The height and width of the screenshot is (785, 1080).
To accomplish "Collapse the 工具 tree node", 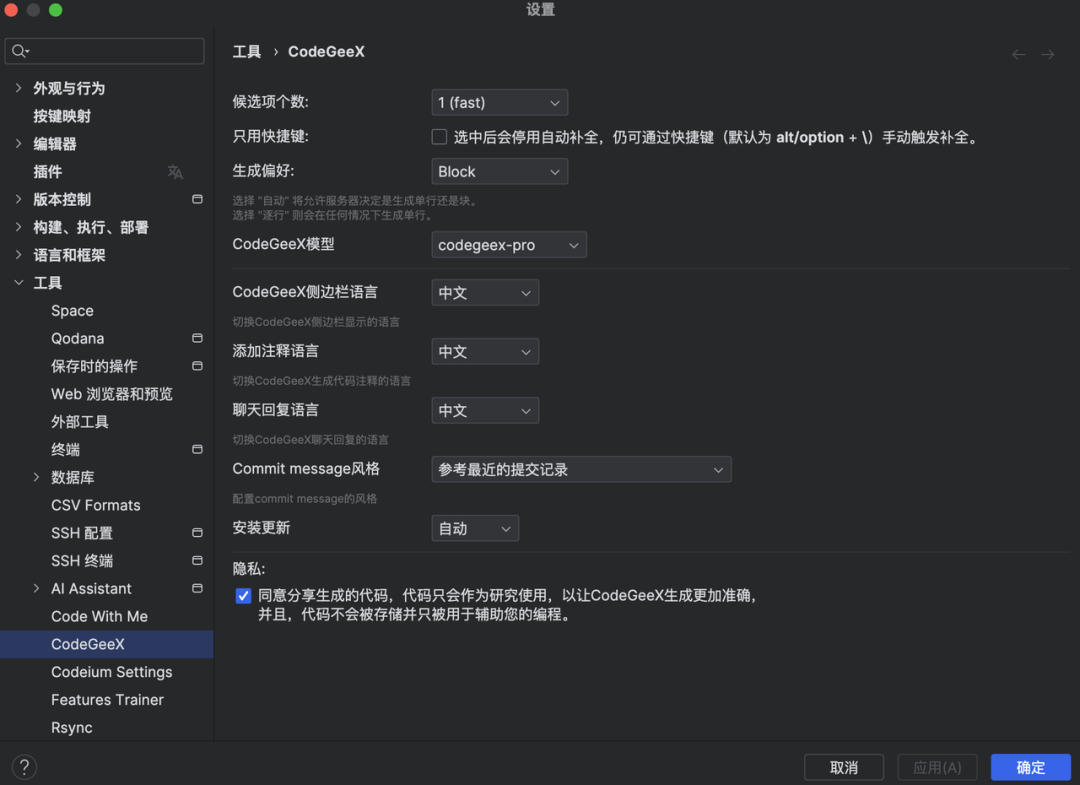I will pos(19,282).
